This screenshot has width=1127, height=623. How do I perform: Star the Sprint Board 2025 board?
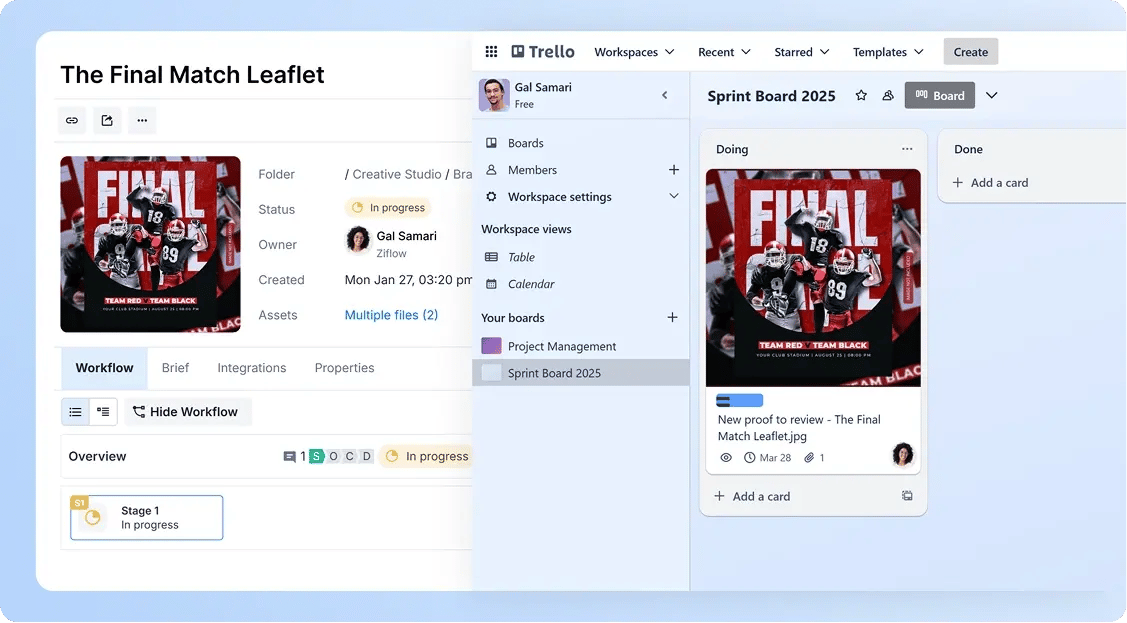coord(861,96)
